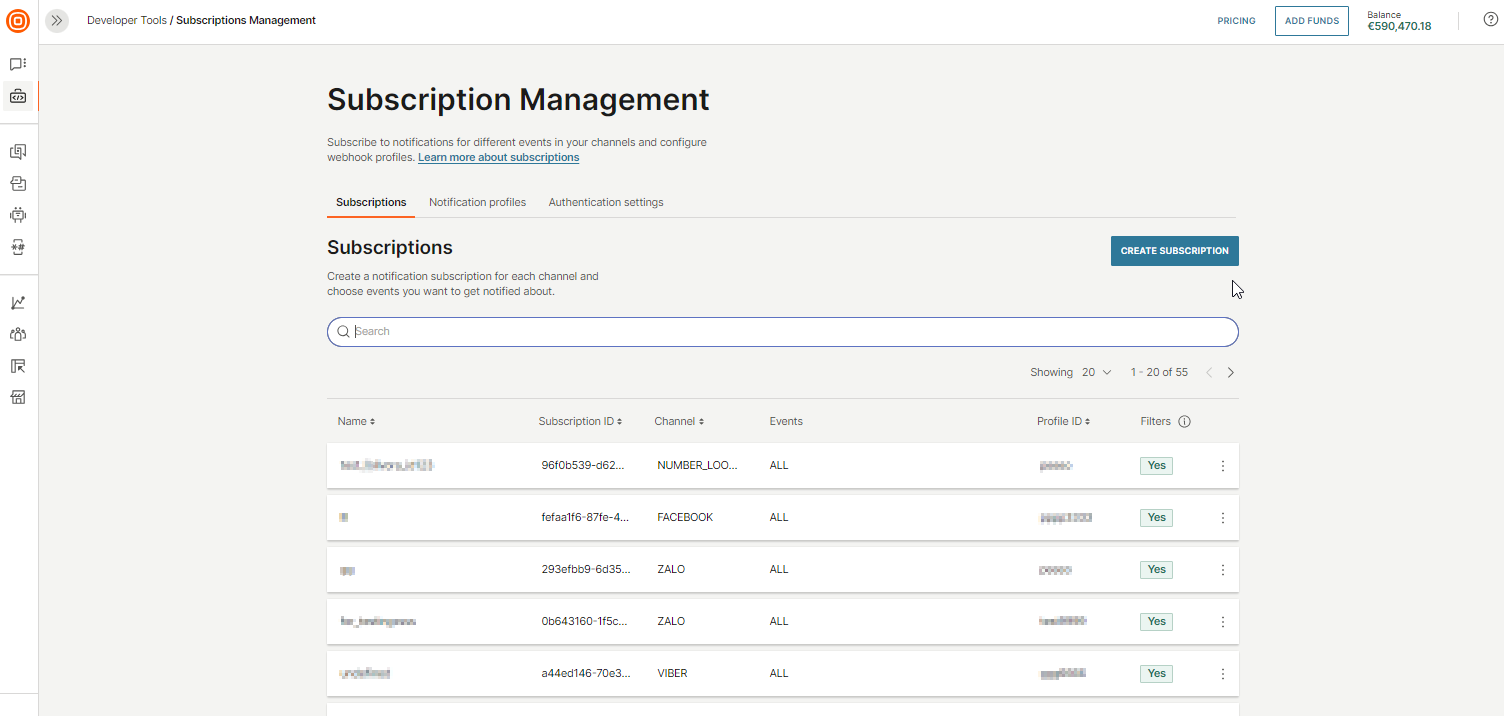Expand the collapsed sidebar with the chevron
Image resolution: width=1504 pixels, height=716 pixels.
coord(56,20)
